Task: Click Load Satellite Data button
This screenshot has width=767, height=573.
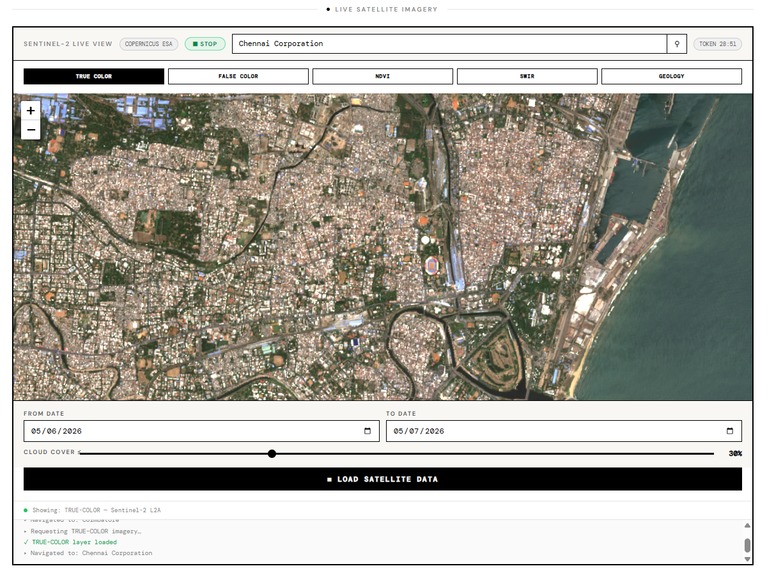Action: click(383, 479)
